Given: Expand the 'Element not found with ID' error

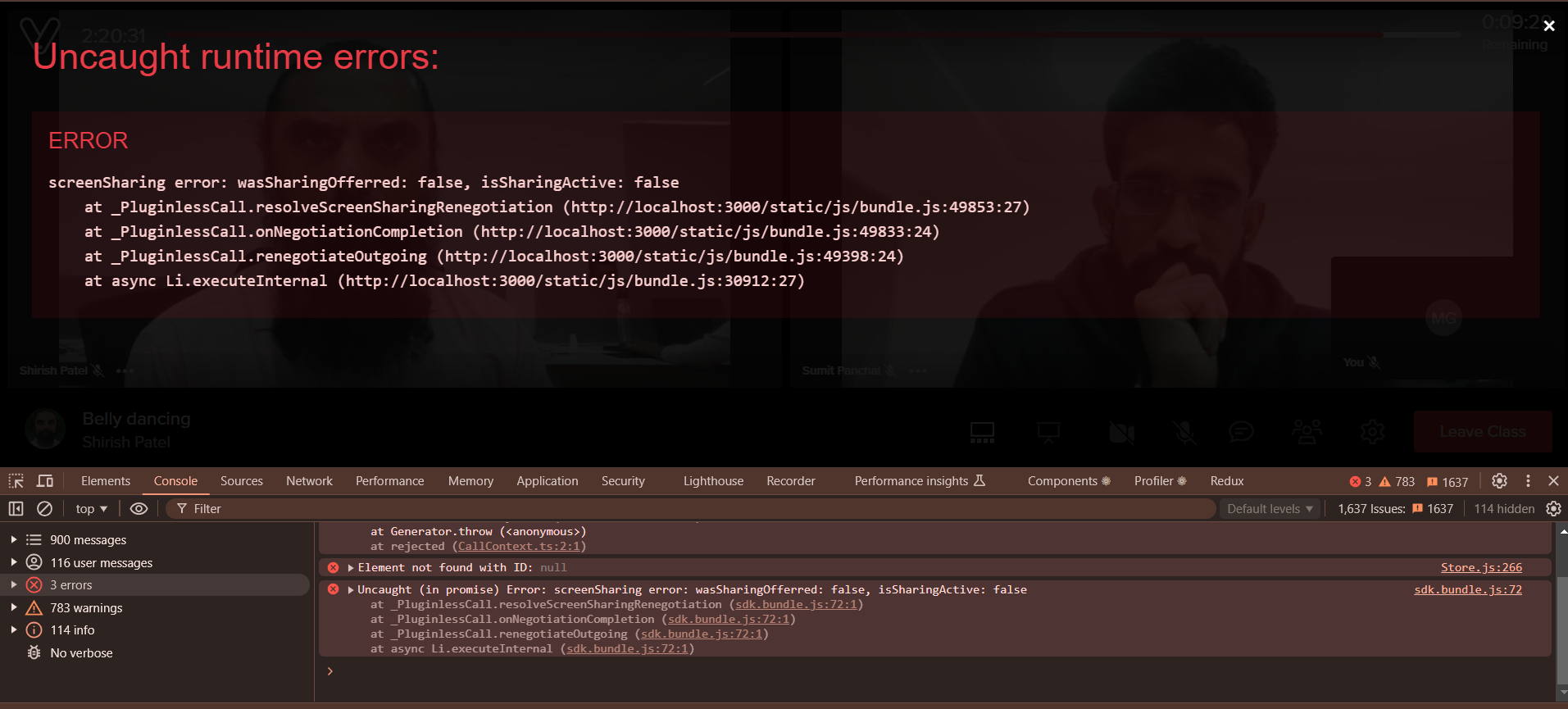Looking at the screenshot, I should coord(351,567).
